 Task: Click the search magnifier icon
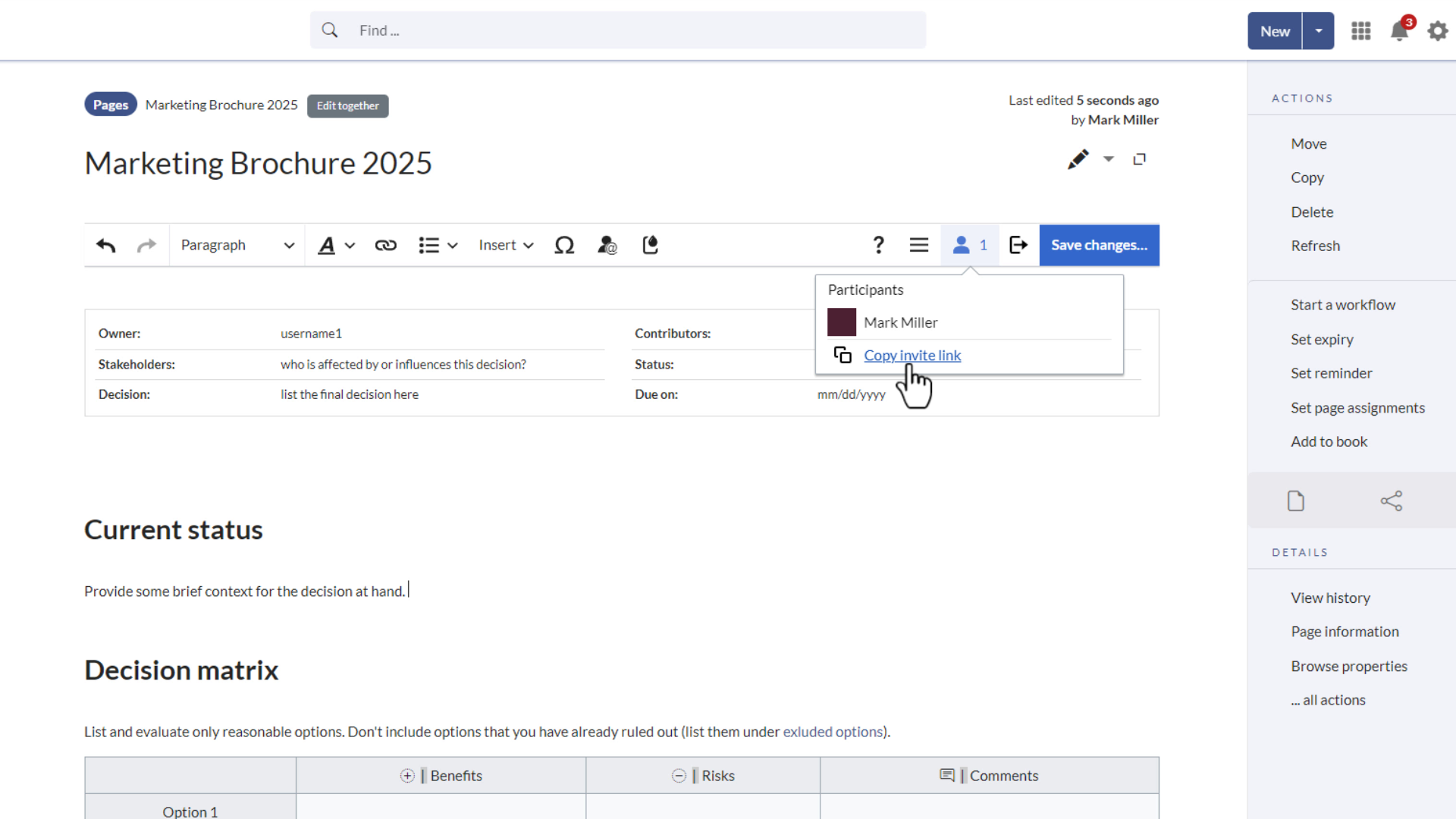pos(329,30)
